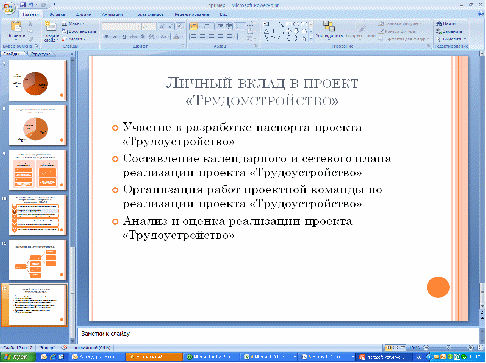Toggle text Shadow formatting
This screenshot has height=363, width=486.
[143, 36]
